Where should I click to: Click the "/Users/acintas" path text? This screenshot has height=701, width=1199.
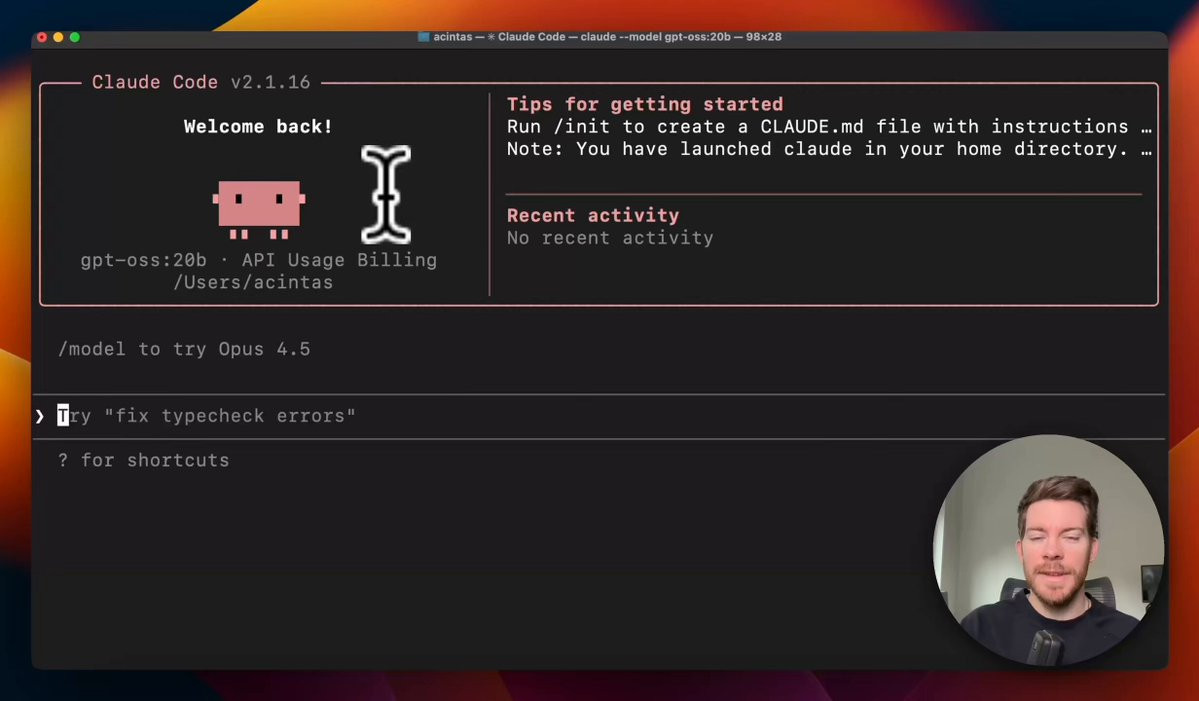[x=253, y=282]
